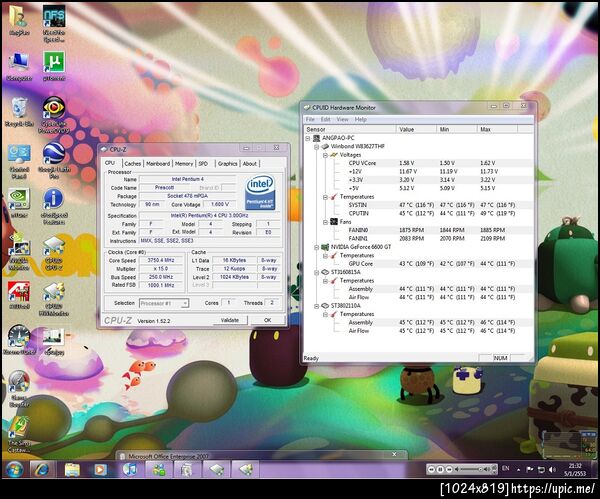
Task: Select the CPU VCore row
Action: pyautogui.click(x=418, y=163)
